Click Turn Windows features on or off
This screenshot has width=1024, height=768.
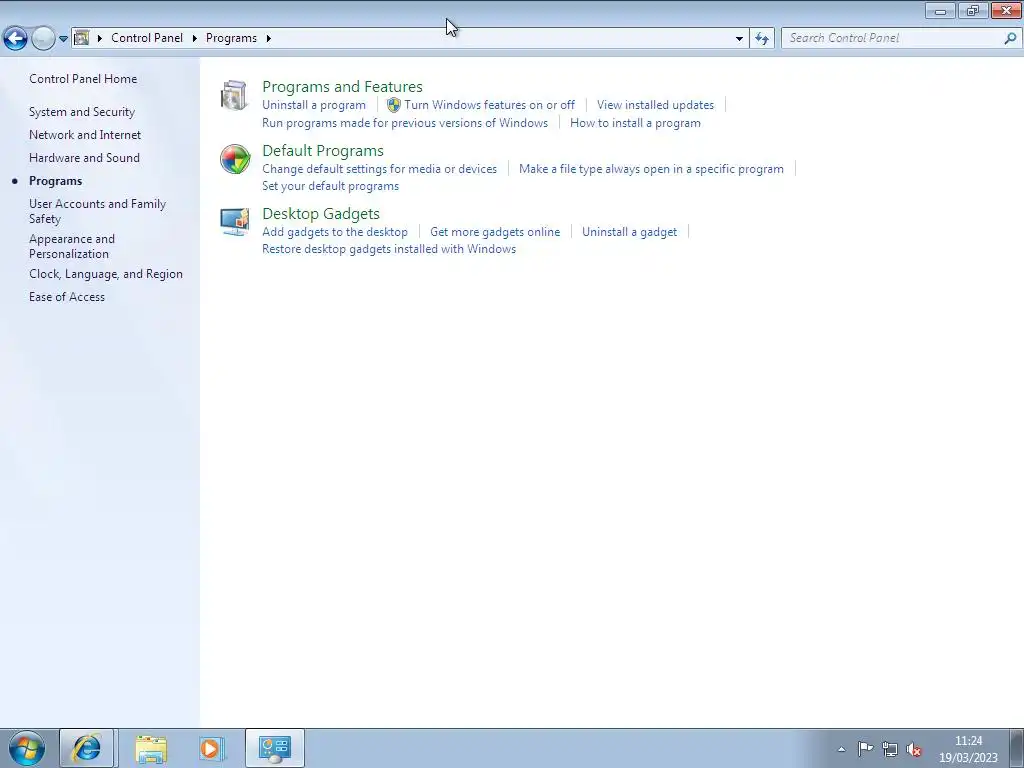[489, 104]
